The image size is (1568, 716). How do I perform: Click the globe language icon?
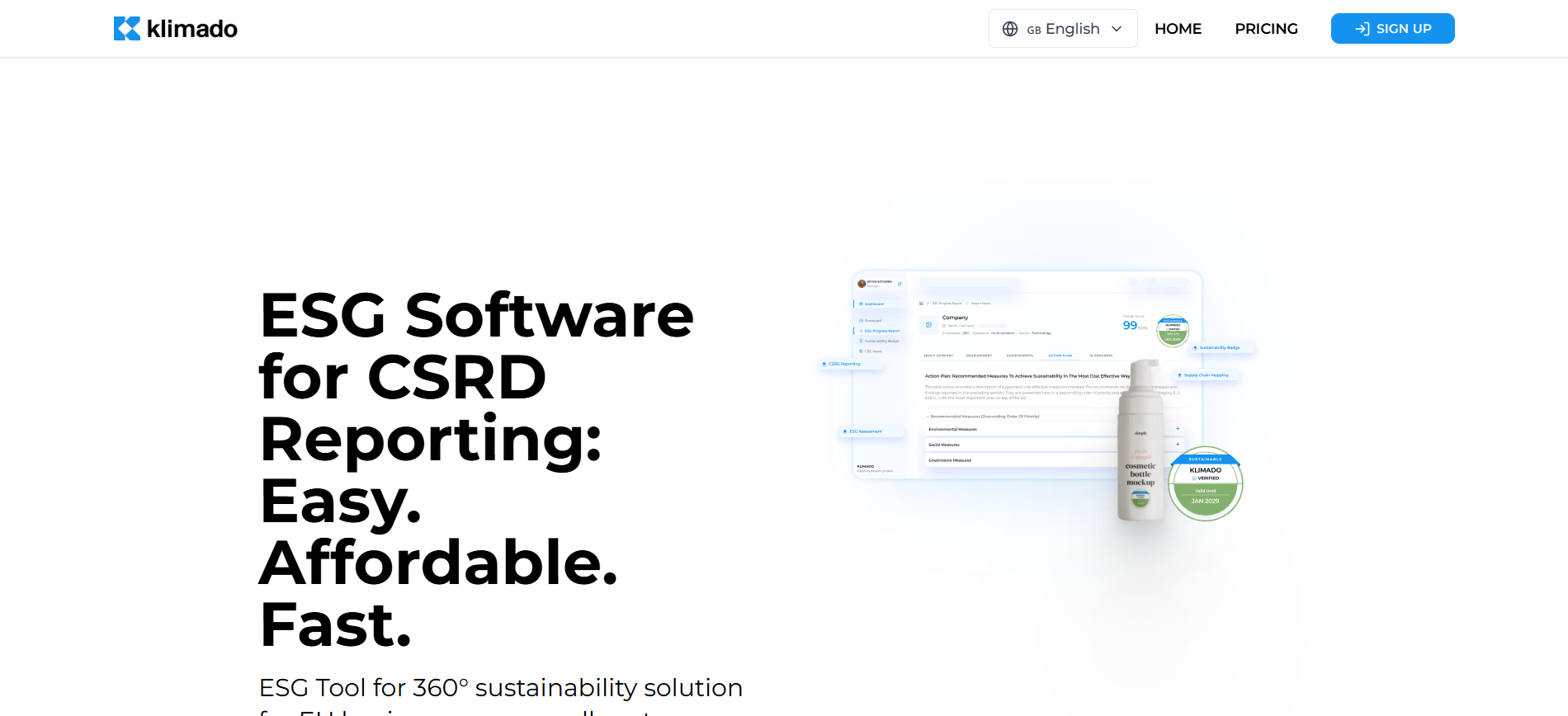[1010, 29]
